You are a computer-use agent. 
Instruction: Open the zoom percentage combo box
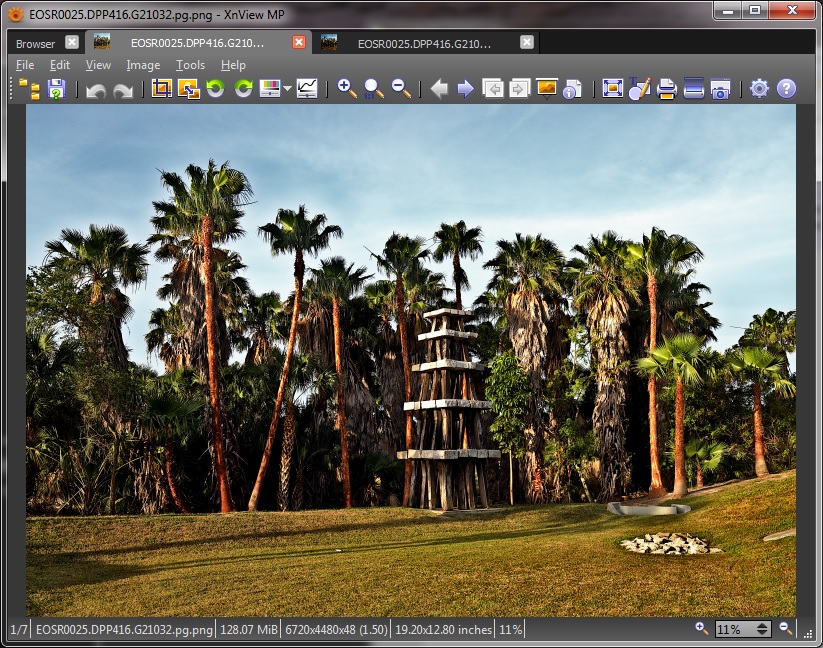[734, 629]
